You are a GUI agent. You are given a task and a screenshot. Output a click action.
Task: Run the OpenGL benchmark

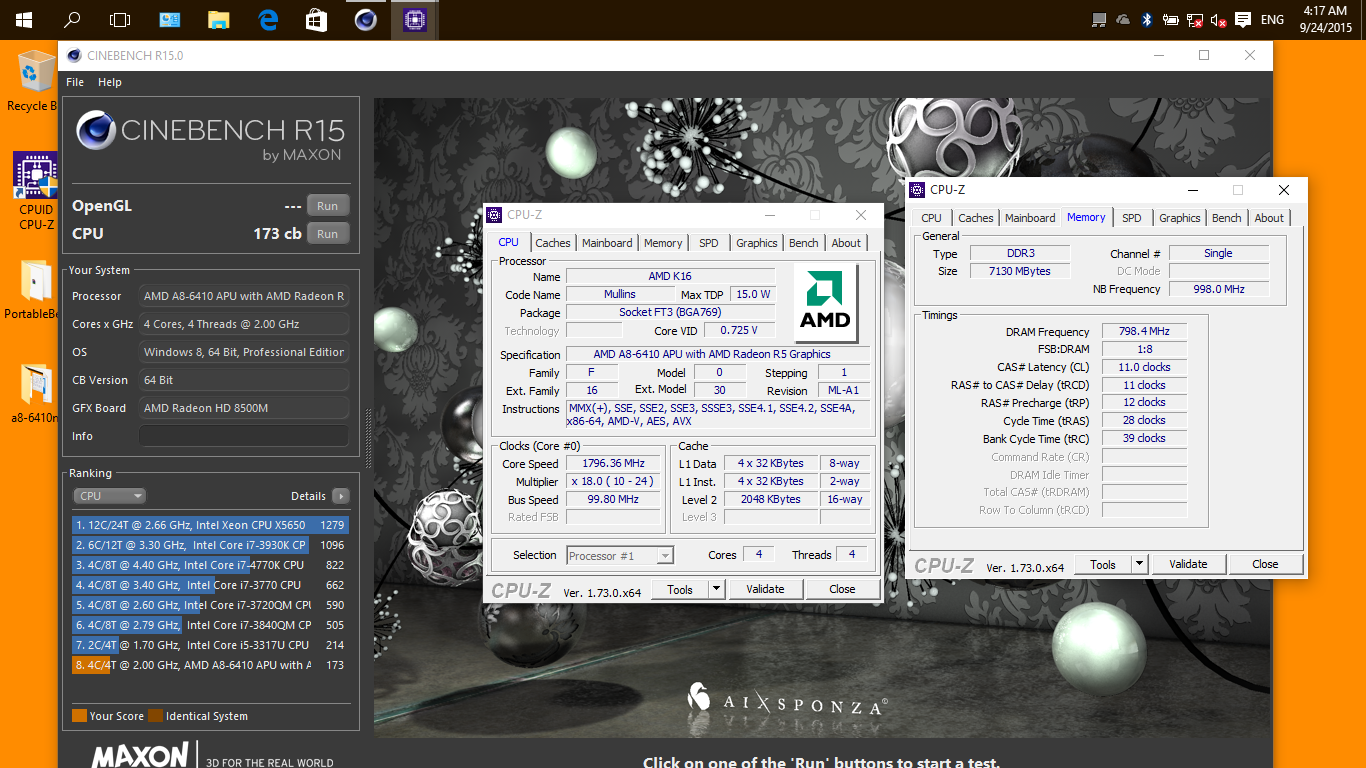point(327,206)
